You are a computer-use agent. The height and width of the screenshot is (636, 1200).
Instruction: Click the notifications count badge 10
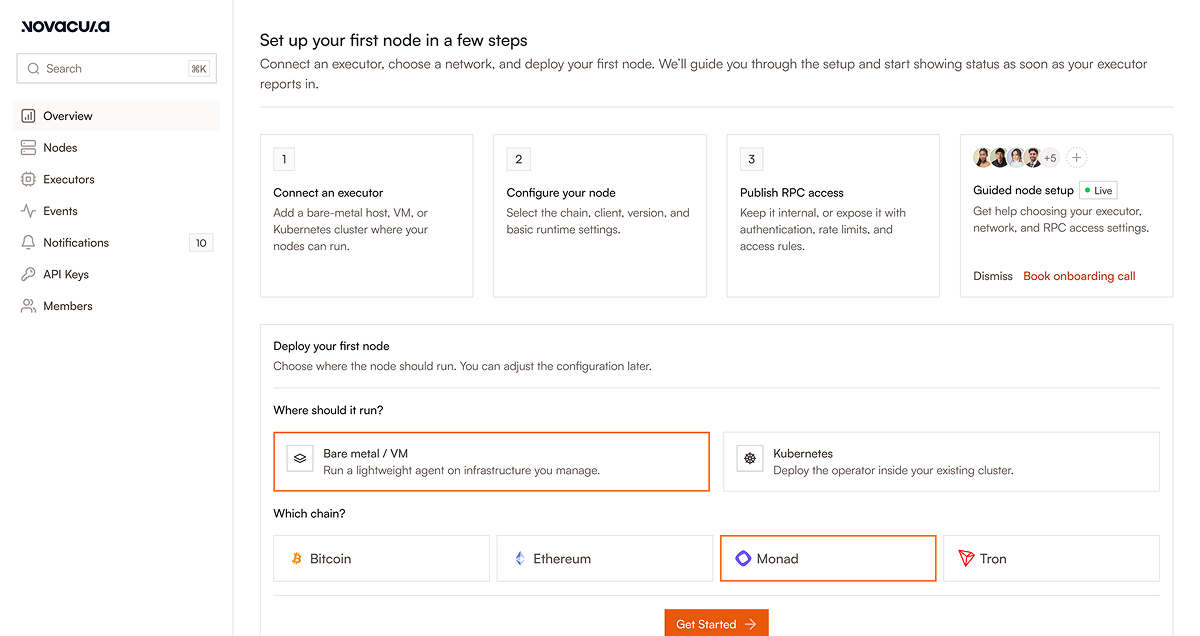pos(201,243)
